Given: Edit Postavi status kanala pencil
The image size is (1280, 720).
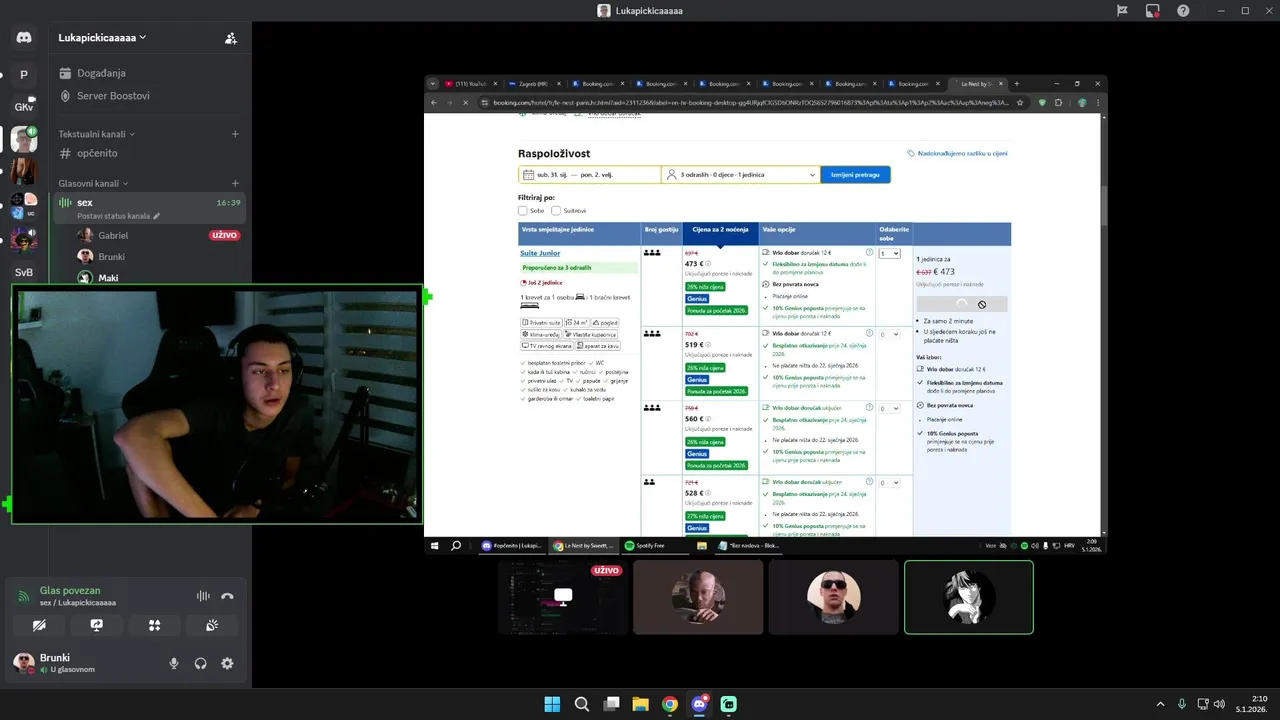Looking at the screenshot, I should tap(156, 216).
